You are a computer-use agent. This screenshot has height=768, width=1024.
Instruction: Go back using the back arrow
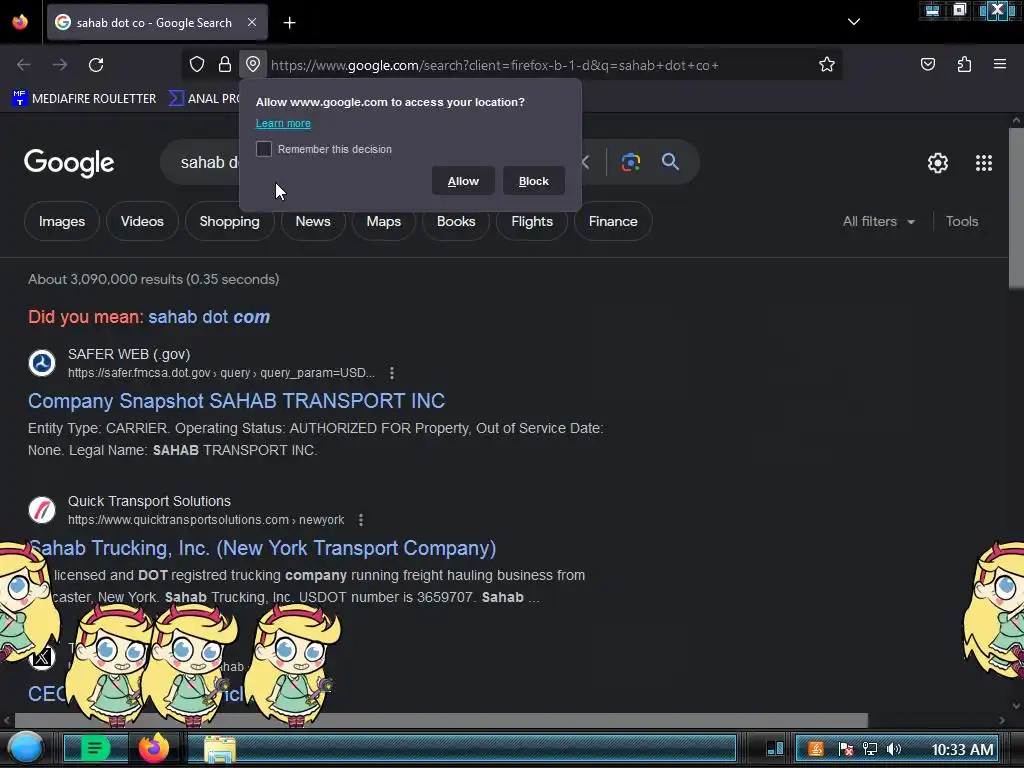[x=24, y=65]
